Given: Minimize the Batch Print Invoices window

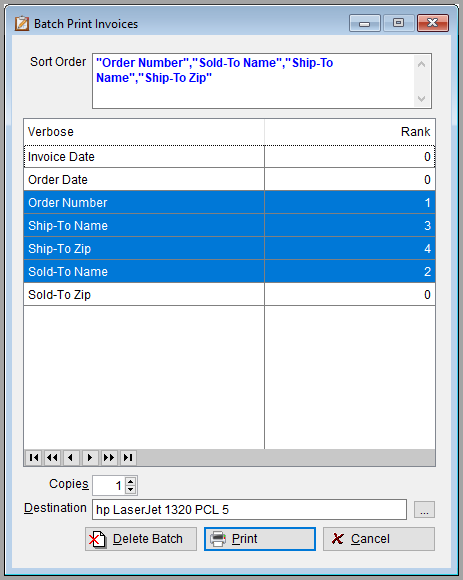Looking at the screenshot, I should [x=365, y=23].
